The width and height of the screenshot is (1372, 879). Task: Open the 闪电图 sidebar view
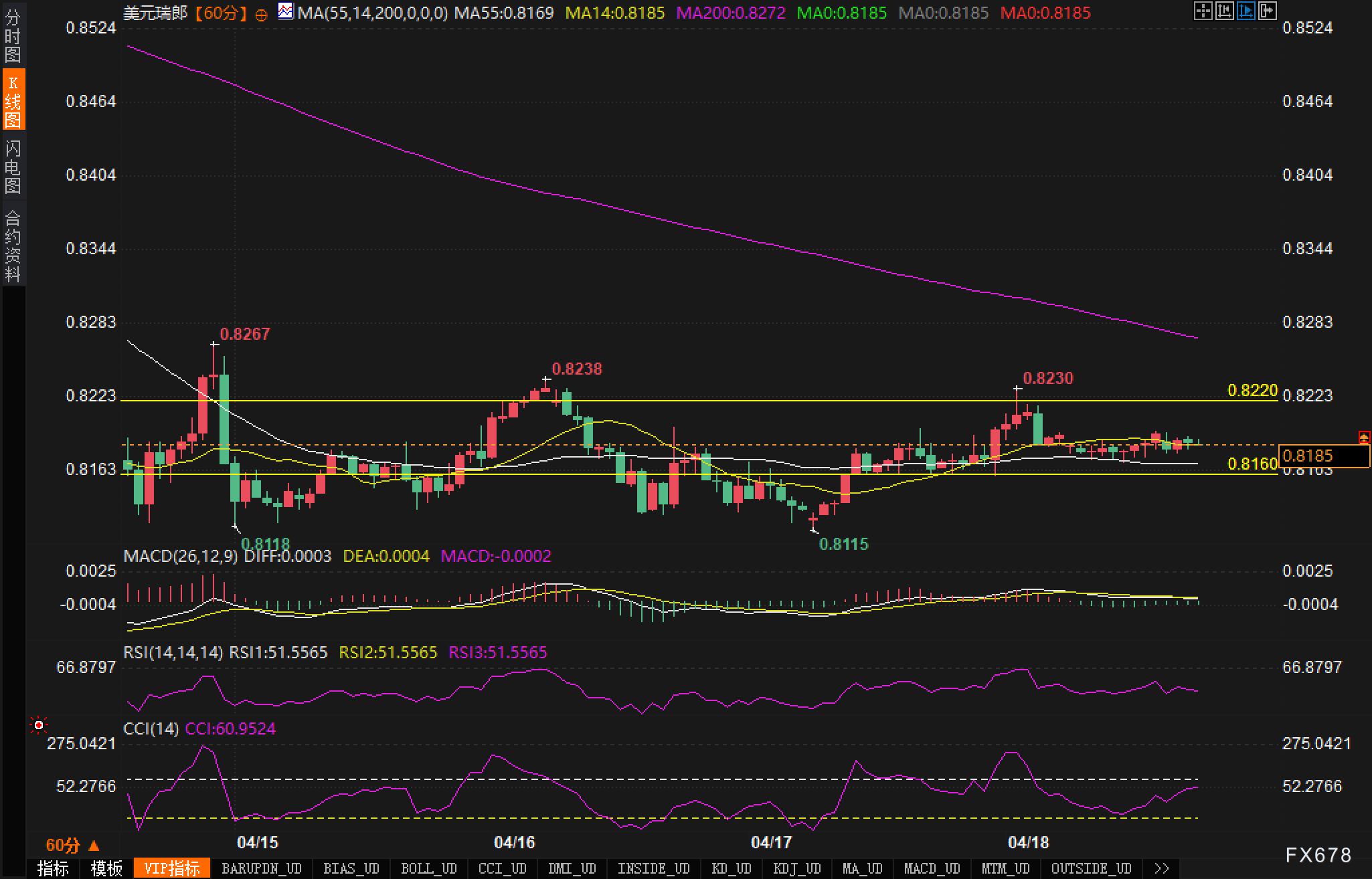[x=13, y=167]
